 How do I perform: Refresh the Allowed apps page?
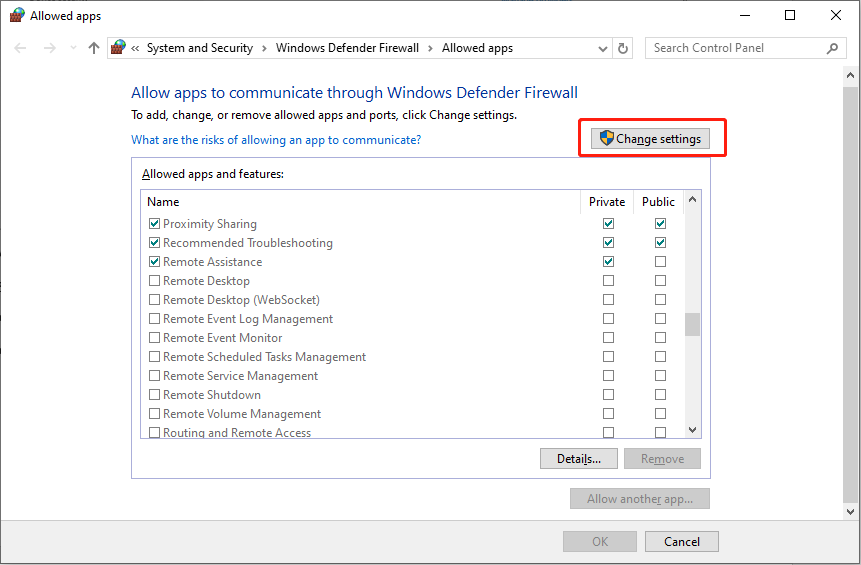click(x=623, y=48)
